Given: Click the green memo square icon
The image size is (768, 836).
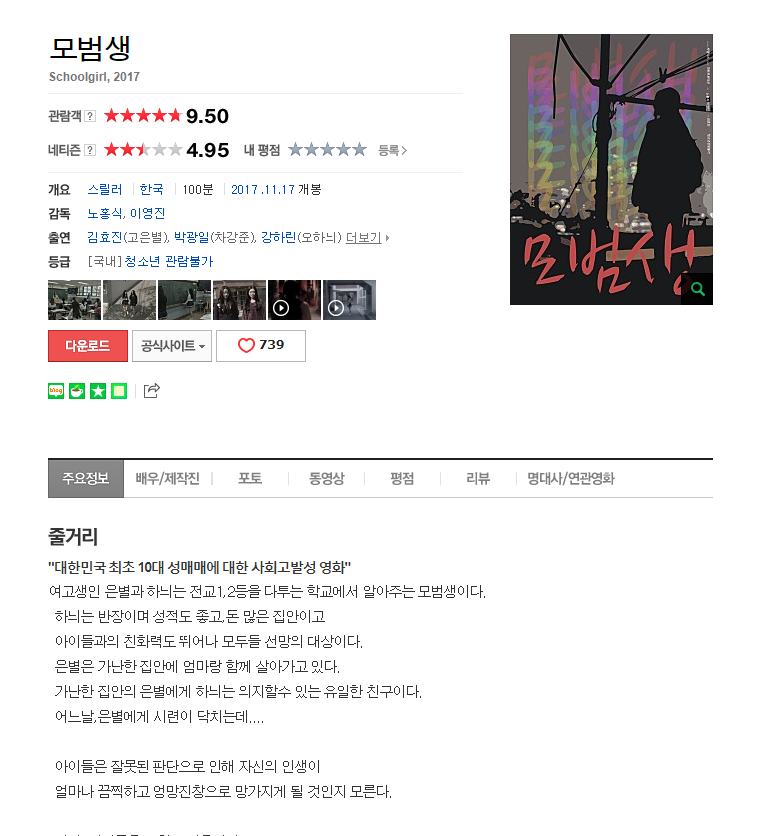Looking at the screenshot, I should coord(119,391).
